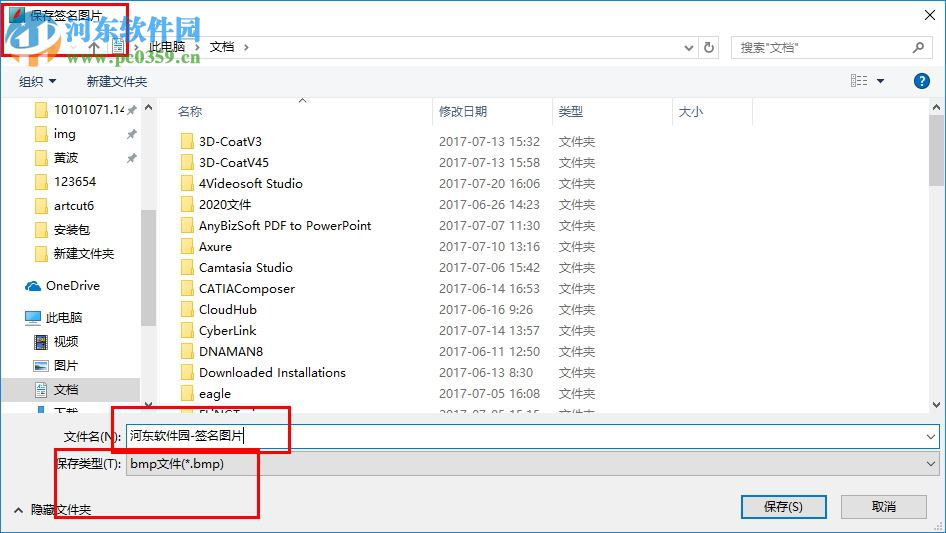Select the DNAMAN8 folder
The image size is (946, 533).
click(230, 352)
